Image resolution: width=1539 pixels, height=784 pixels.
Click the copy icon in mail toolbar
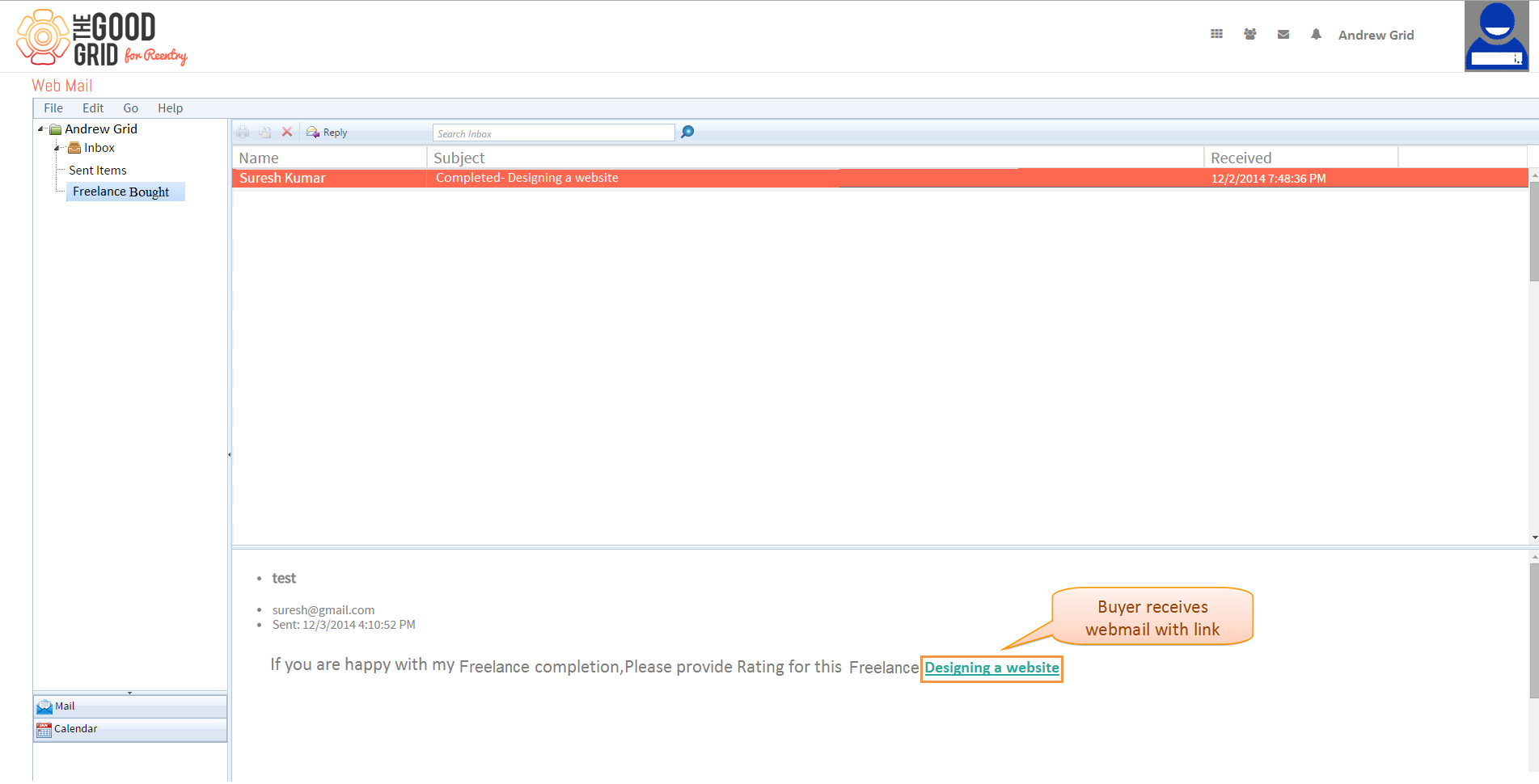point(264,132)
